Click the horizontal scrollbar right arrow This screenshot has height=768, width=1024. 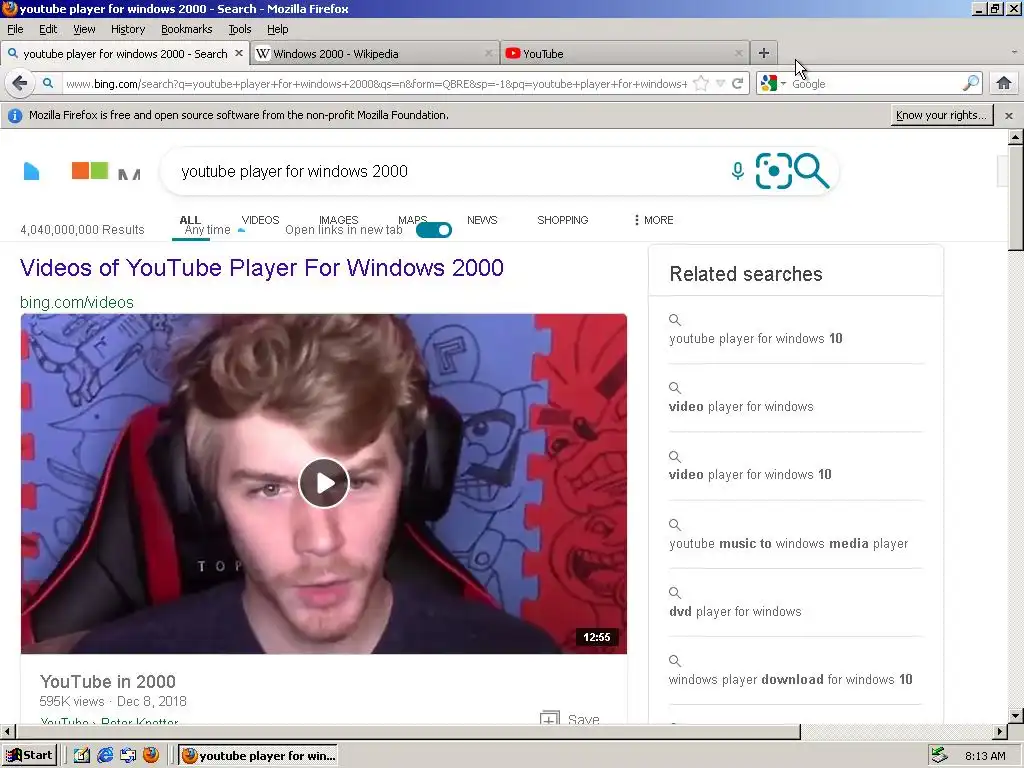pyautogui.click(x=1000, y=731)
